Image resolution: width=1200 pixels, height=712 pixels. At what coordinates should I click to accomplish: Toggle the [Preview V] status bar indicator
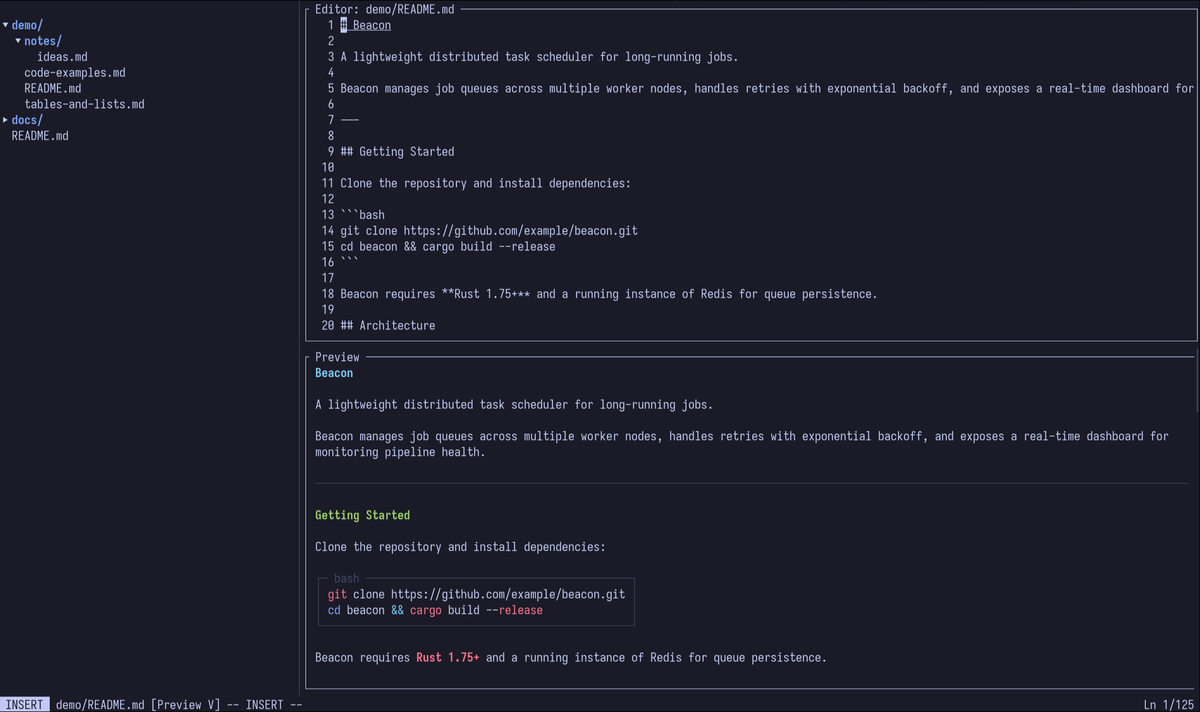185,704
